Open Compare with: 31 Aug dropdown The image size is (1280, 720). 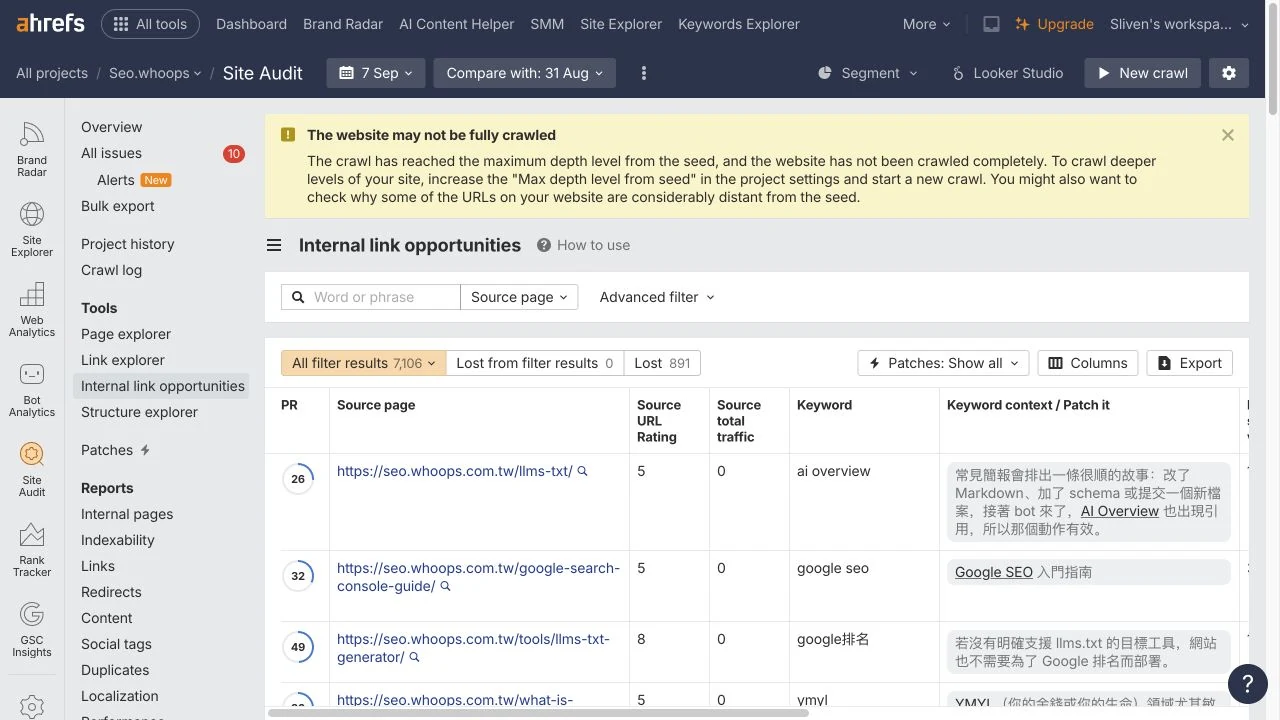tap(525, 73)
